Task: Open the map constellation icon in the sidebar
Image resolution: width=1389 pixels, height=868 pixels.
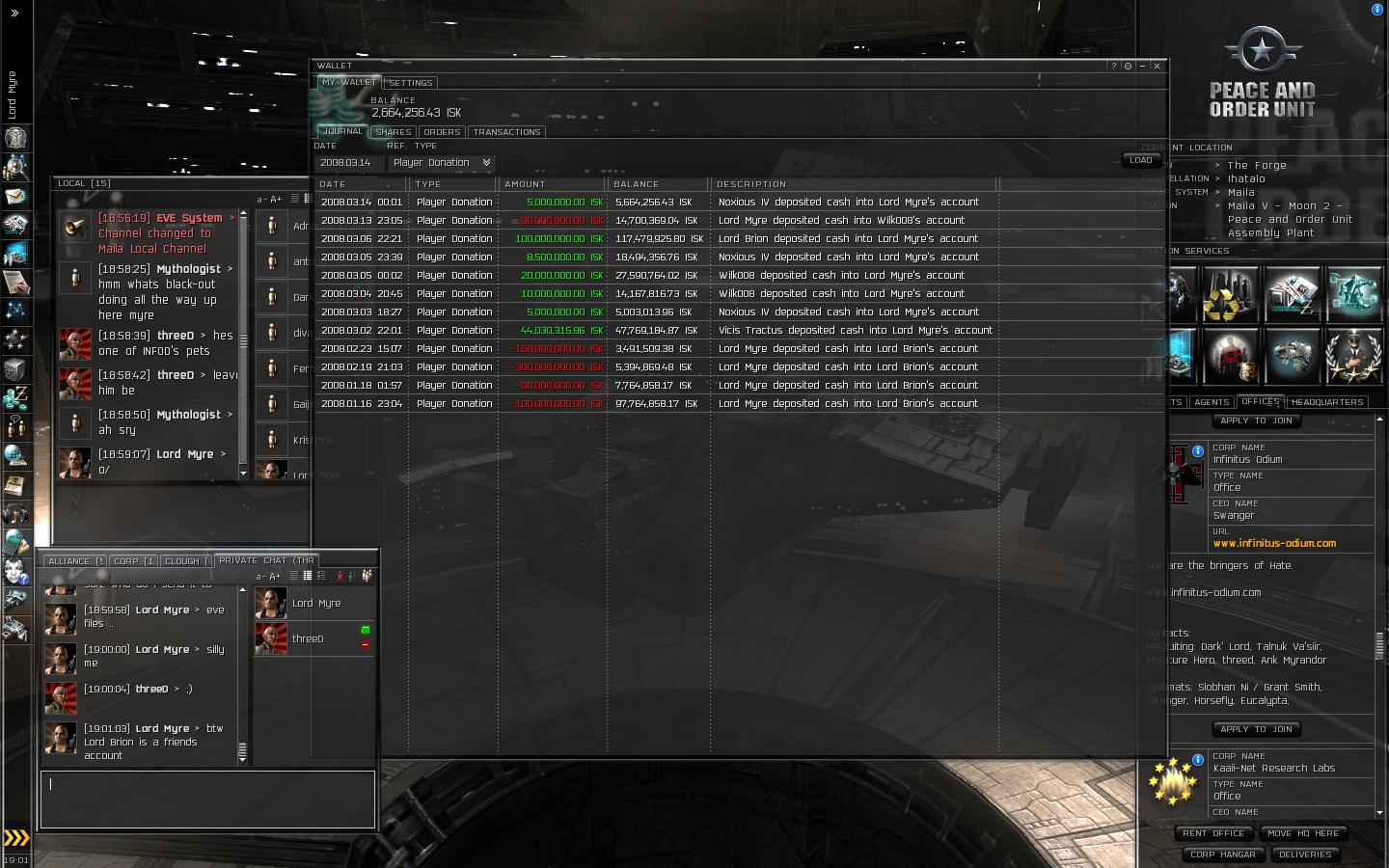Action: [x=15, y=311]
